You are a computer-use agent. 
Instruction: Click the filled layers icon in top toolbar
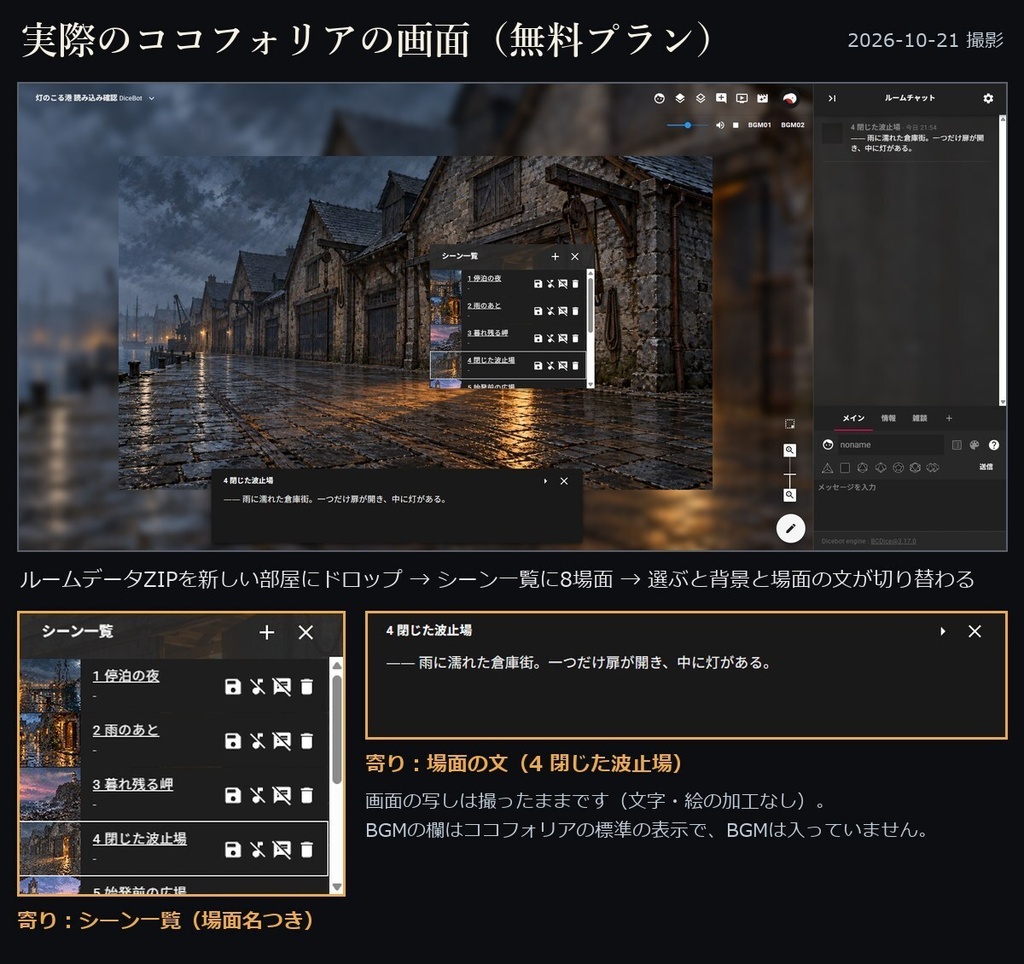coord(680,99)
